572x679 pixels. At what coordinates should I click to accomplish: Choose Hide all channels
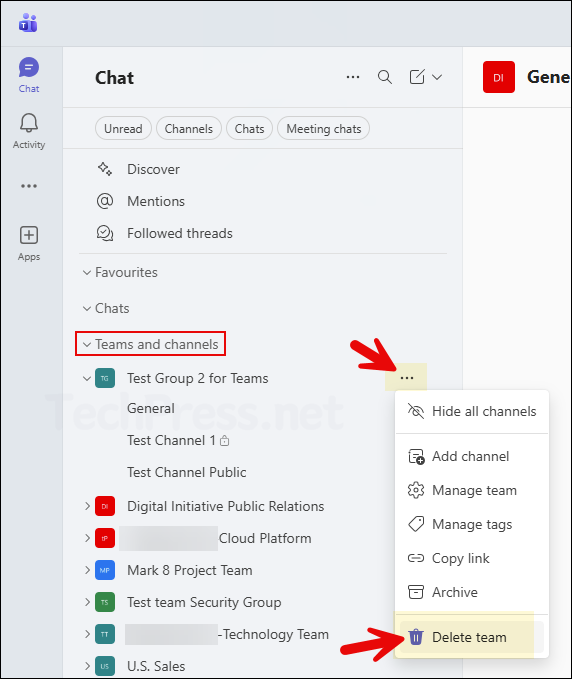(472, 411)
